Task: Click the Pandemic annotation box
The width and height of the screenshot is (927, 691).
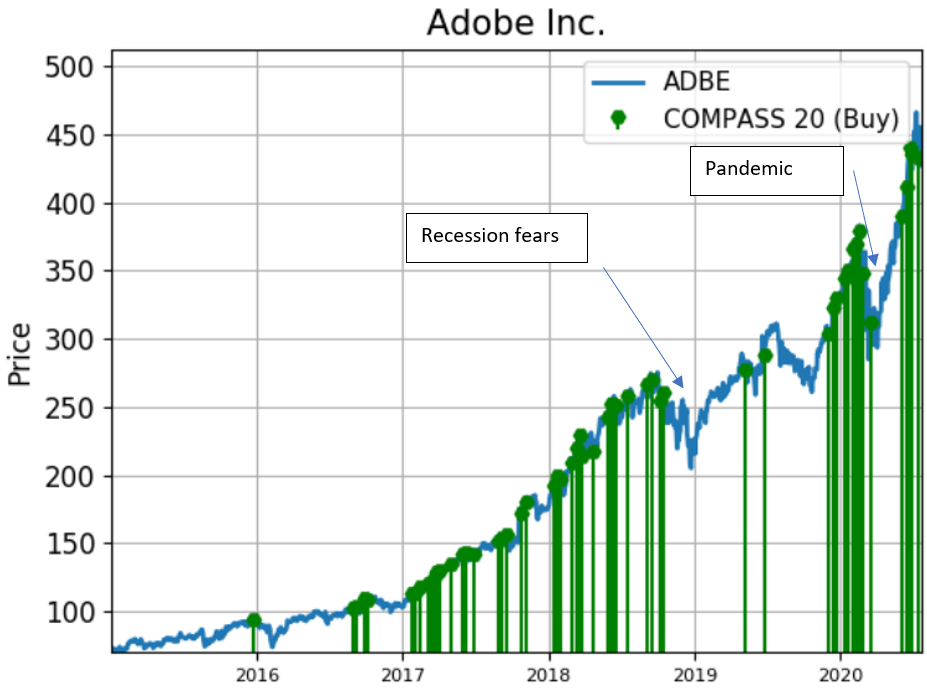Action: click(x=767, y=170)
